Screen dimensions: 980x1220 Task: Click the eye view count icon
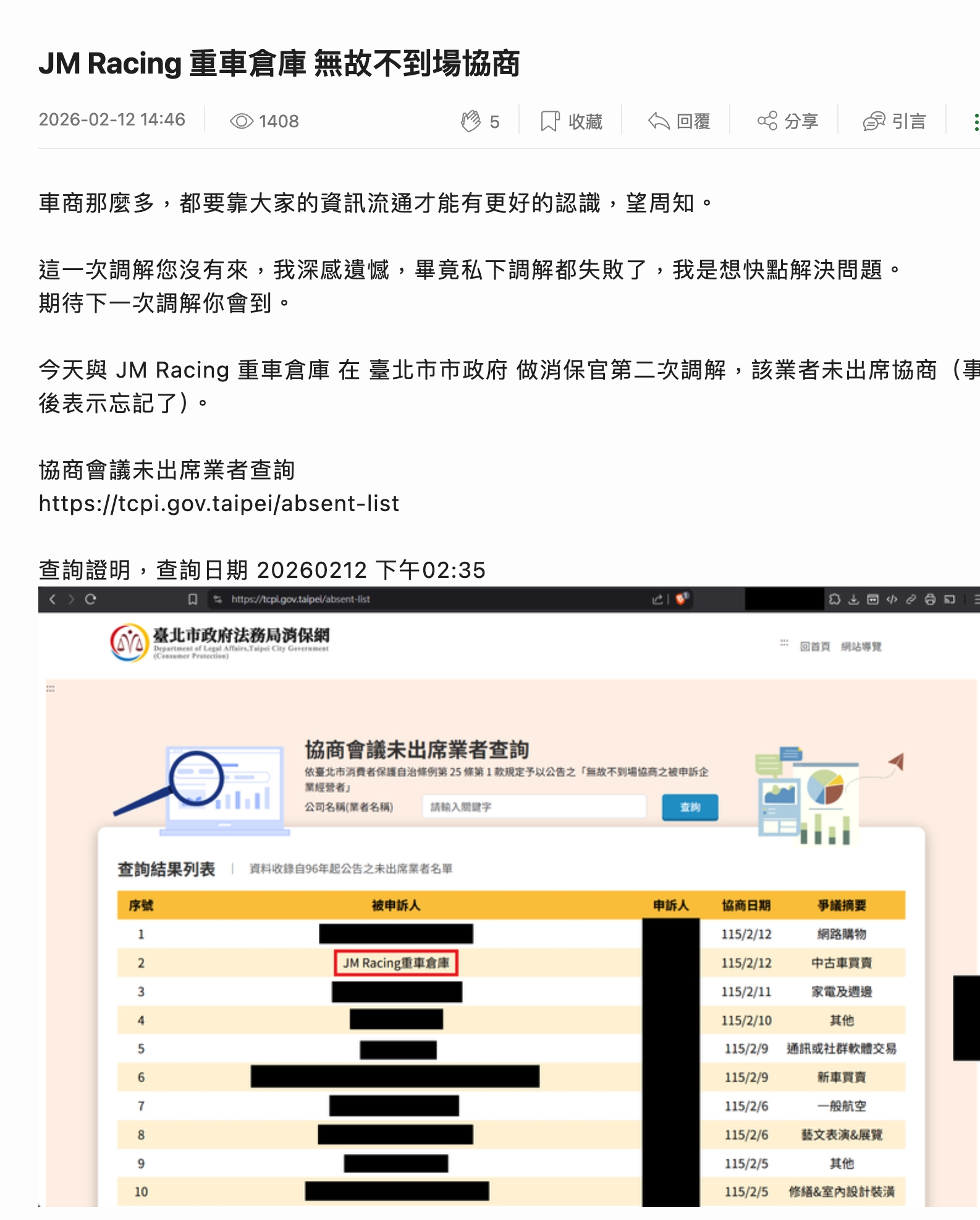242,121
